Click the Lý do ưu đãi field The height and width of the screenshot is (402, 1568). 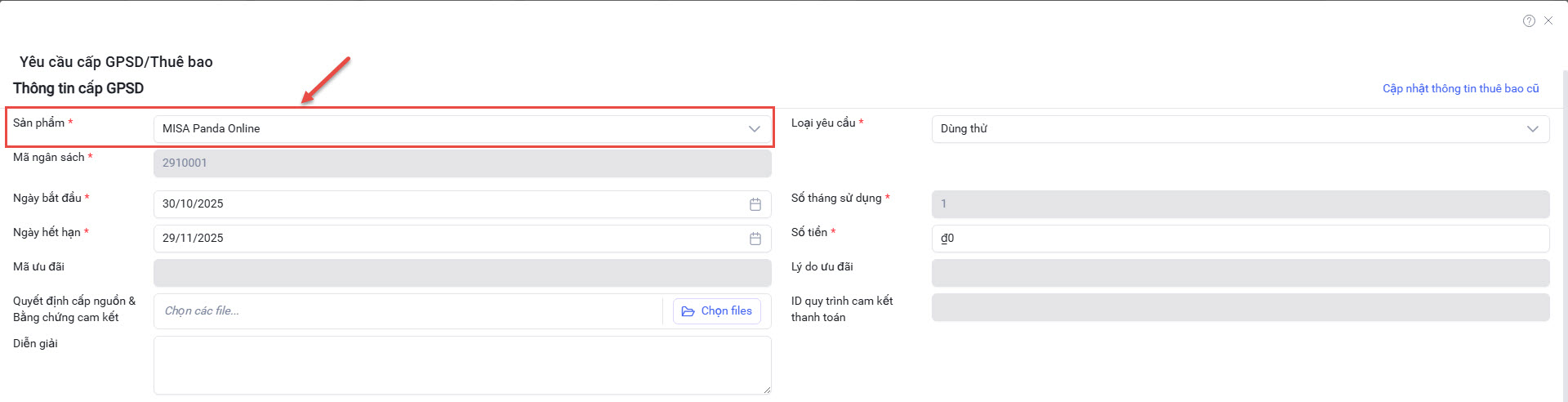[x=1240, y=273]
